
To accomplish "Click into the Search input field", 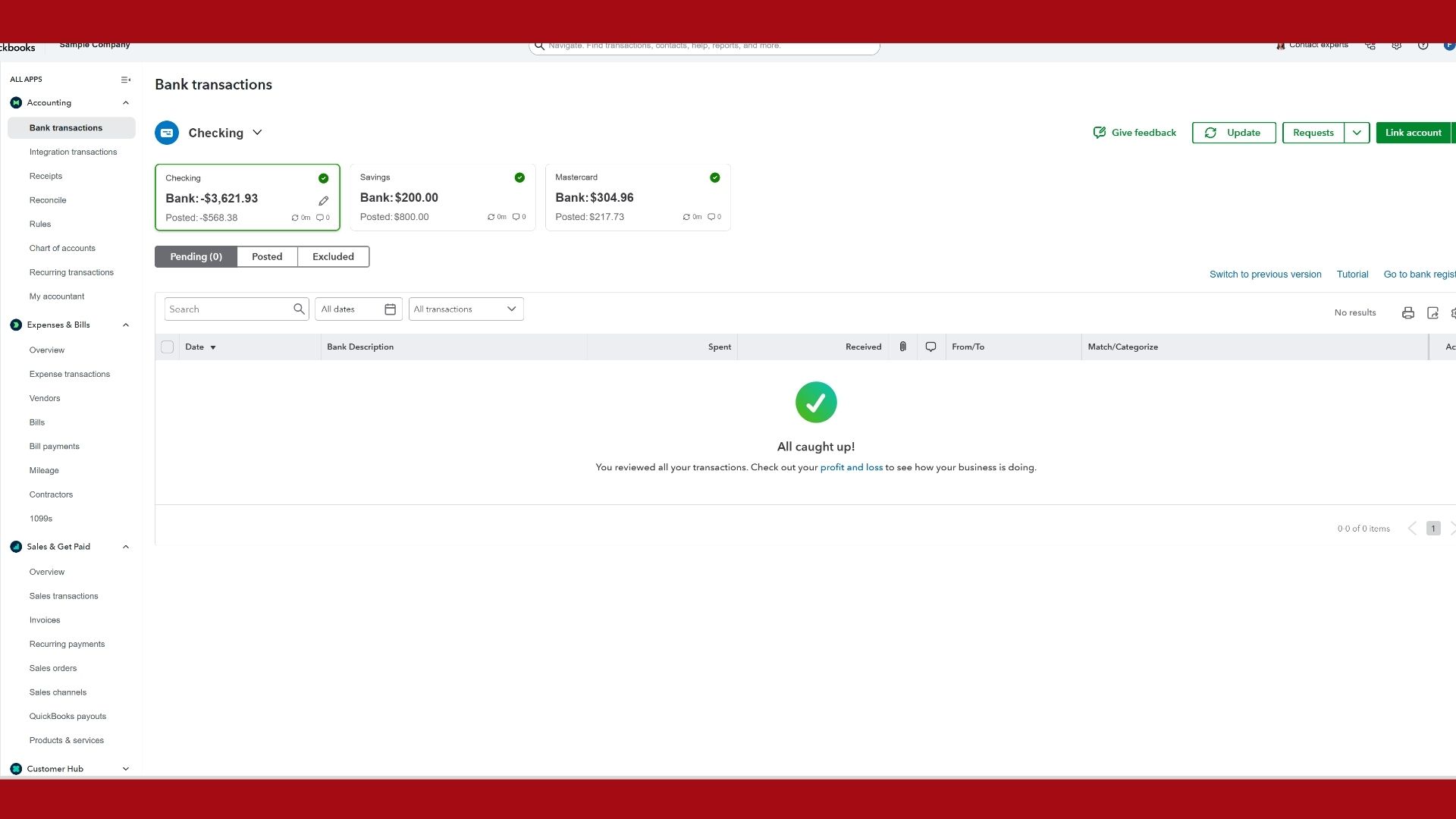I will (x=228, y=309).
